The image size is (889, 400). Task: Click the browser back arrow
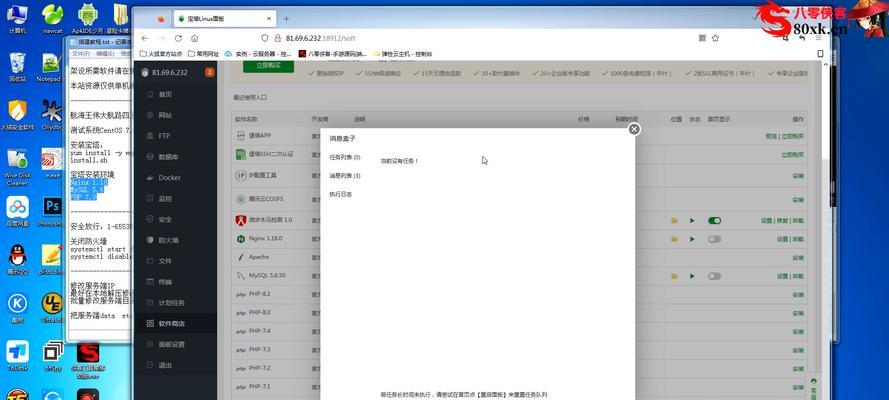145,38
